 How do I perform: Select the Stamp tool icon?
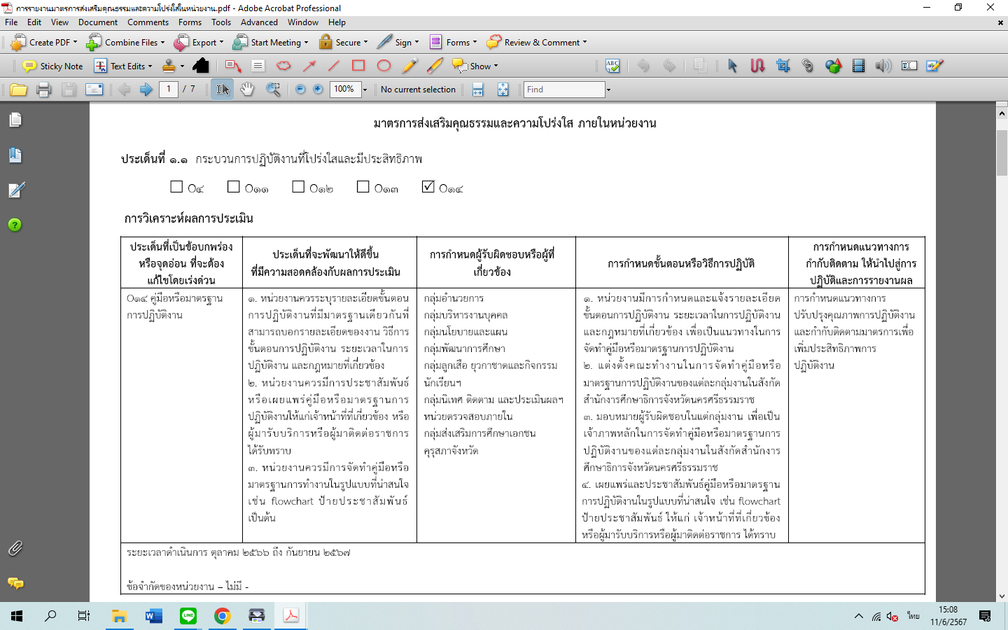(168, 66)
